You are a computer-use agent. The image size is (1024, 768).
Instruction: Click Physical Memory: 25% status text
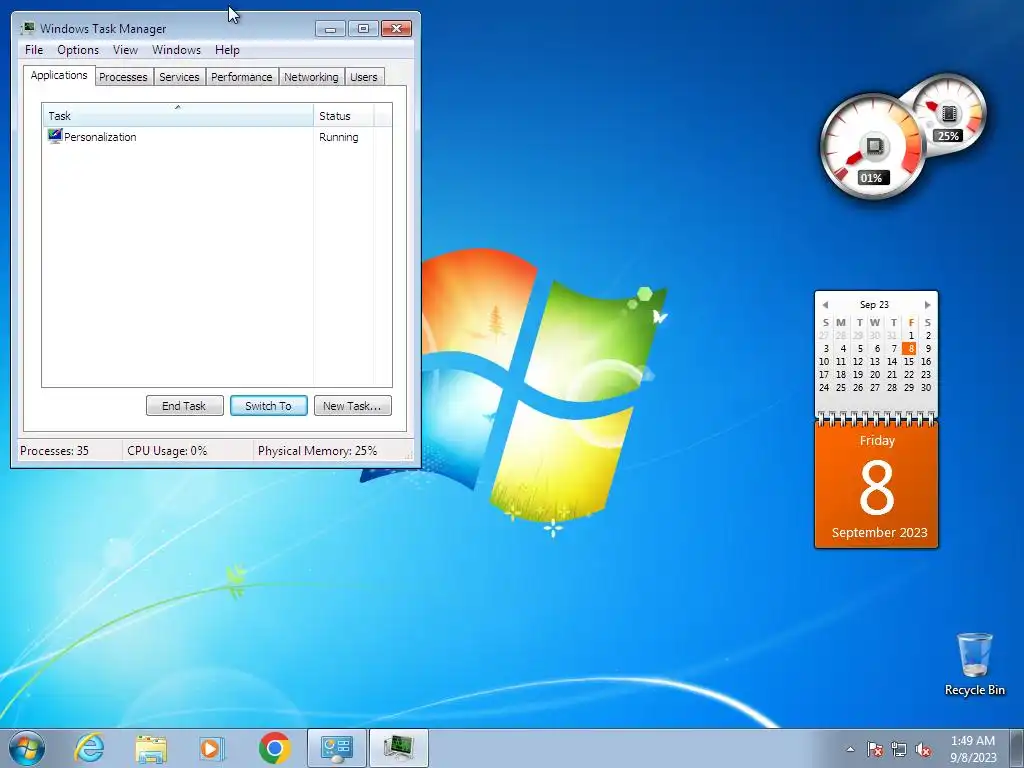(x=317, y=451)
